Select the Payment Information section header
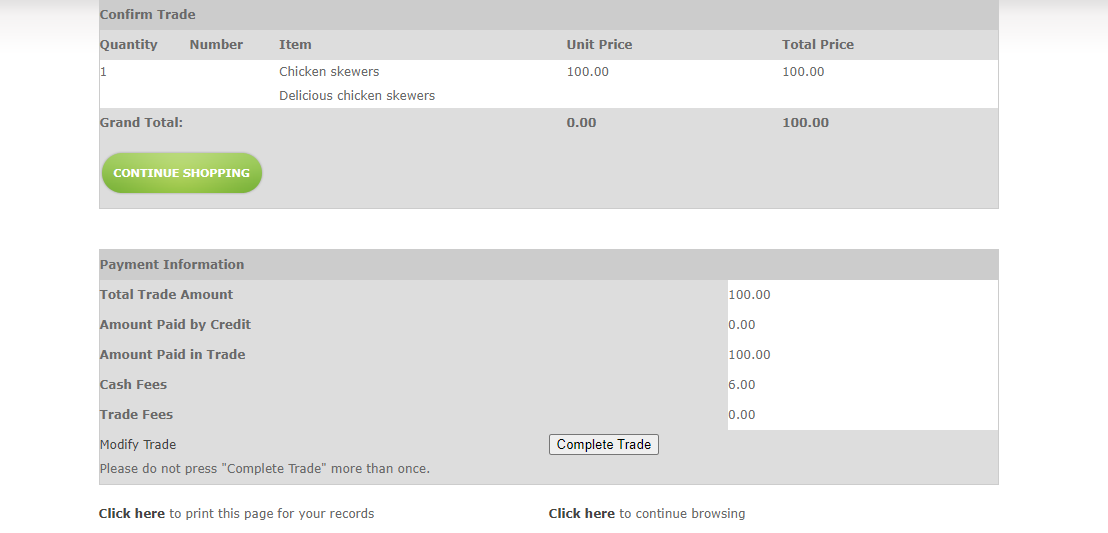1108x533 pixels. [x=172, y=265]
